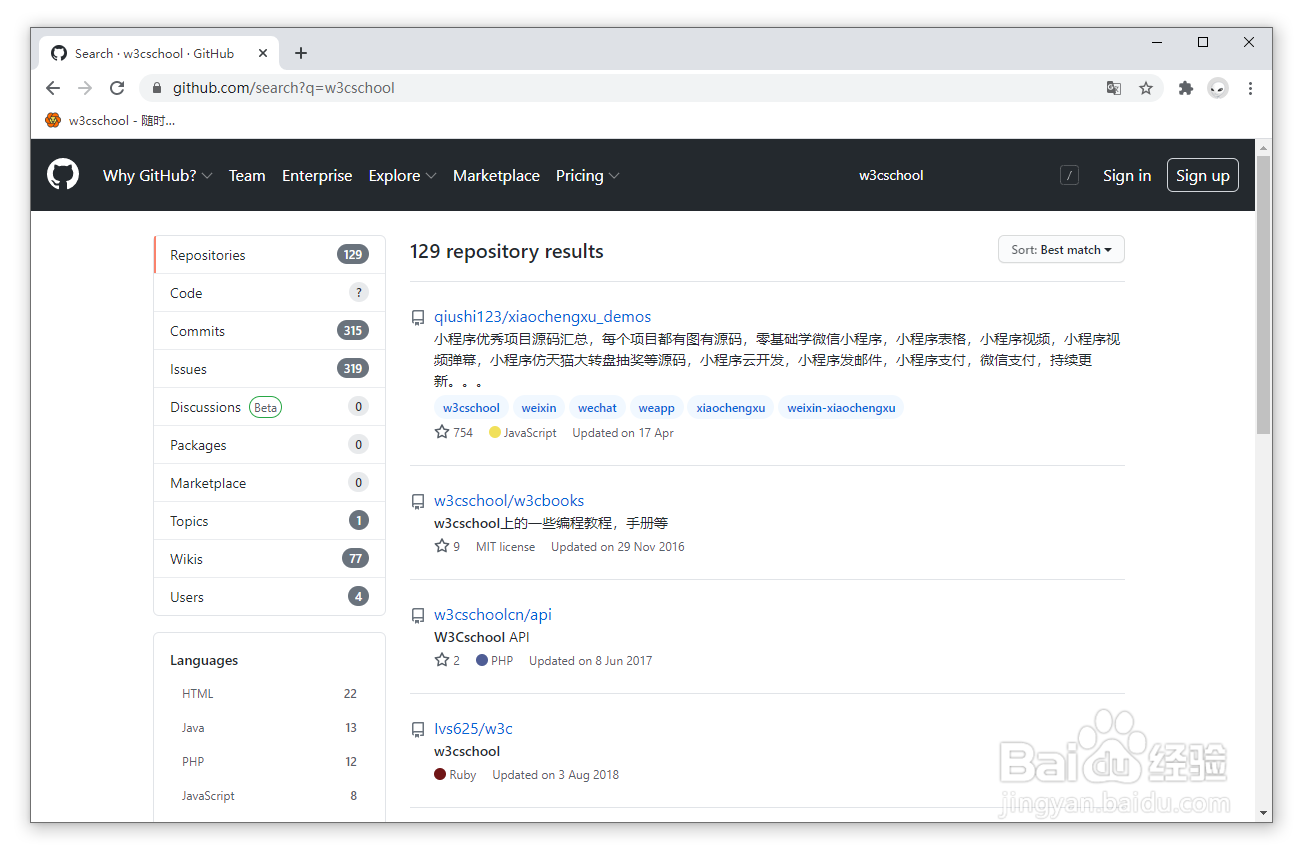Viewport: 1302px width, 848px height.
Task: Filter by JavaScript language in sidebar
Action: 269,796
